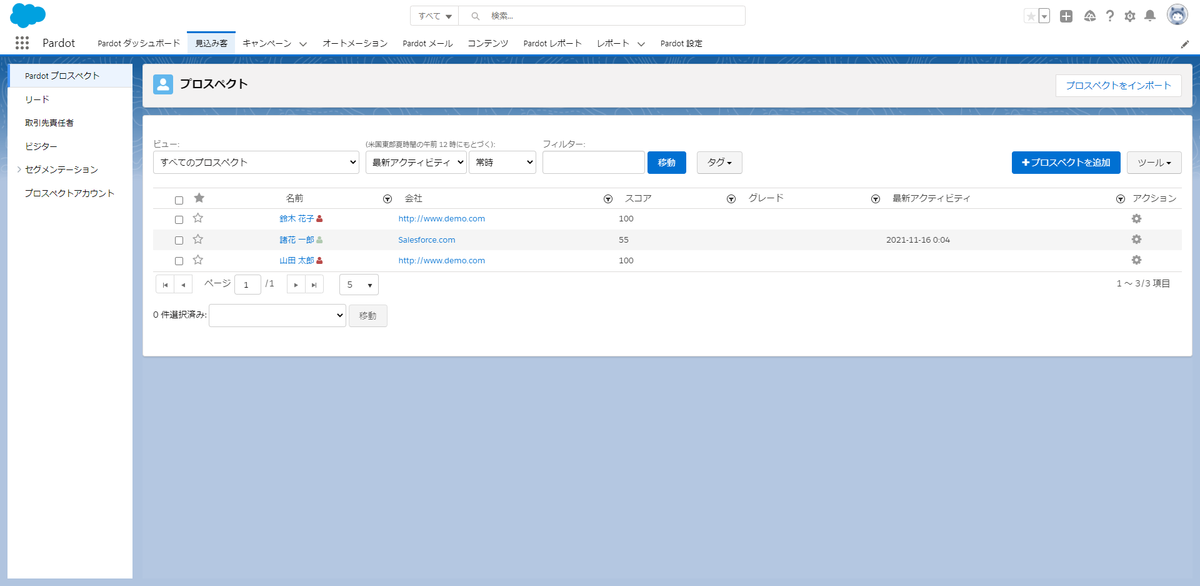This screenshot has height=586, width=1200.
Task: Check the 諸花 一郎 row checkbox
Action: (x=179, y=240)
